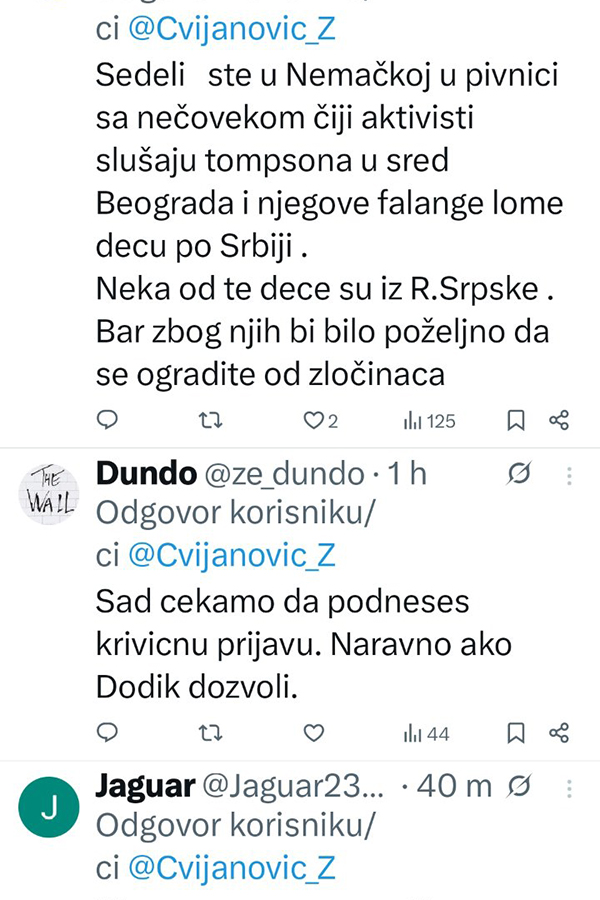Reply to Dundo's tweet

108,733
